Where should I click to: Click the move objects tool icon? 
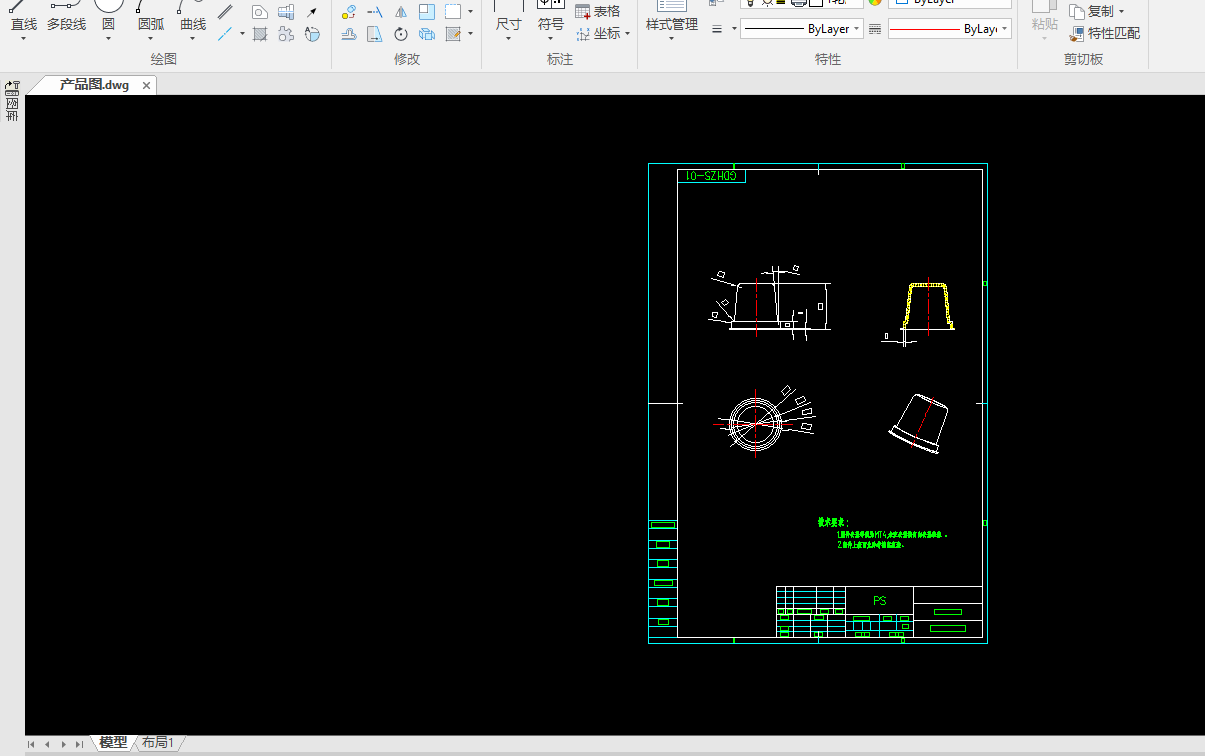[x=349, y=12]
